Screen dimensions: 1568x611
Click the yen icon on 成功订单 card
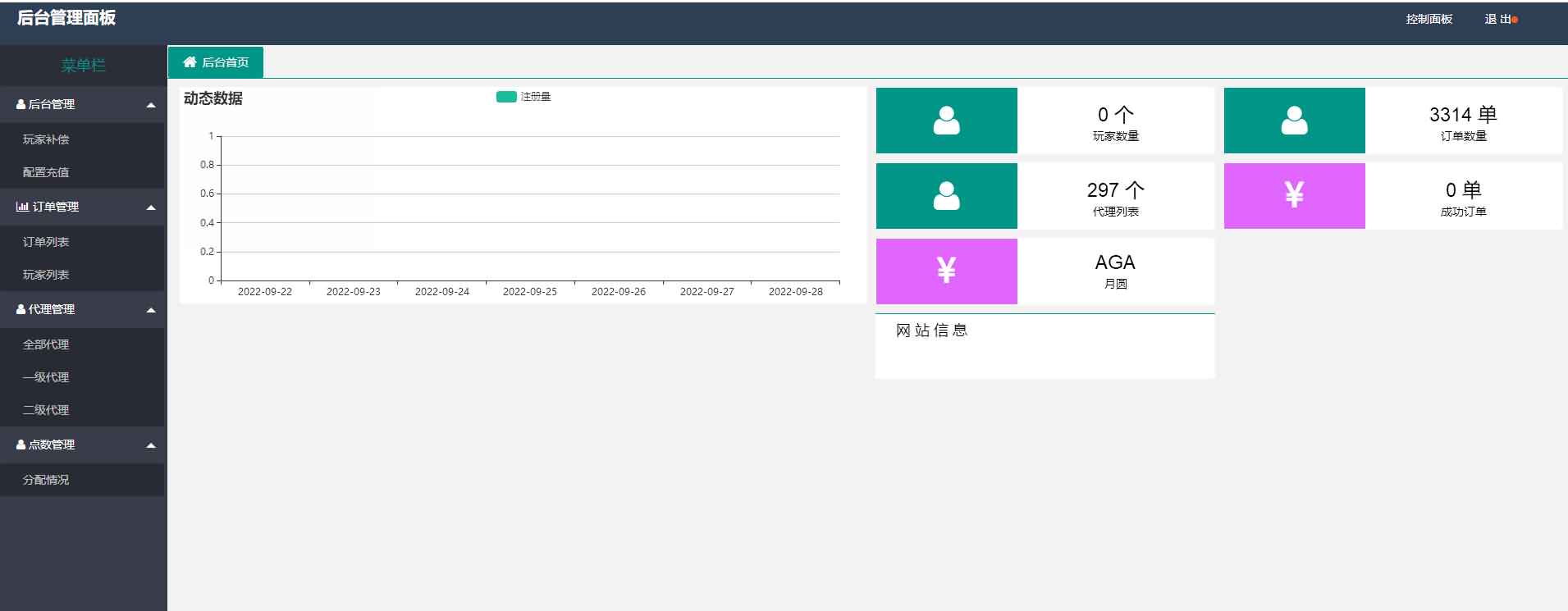point(1294,194)
